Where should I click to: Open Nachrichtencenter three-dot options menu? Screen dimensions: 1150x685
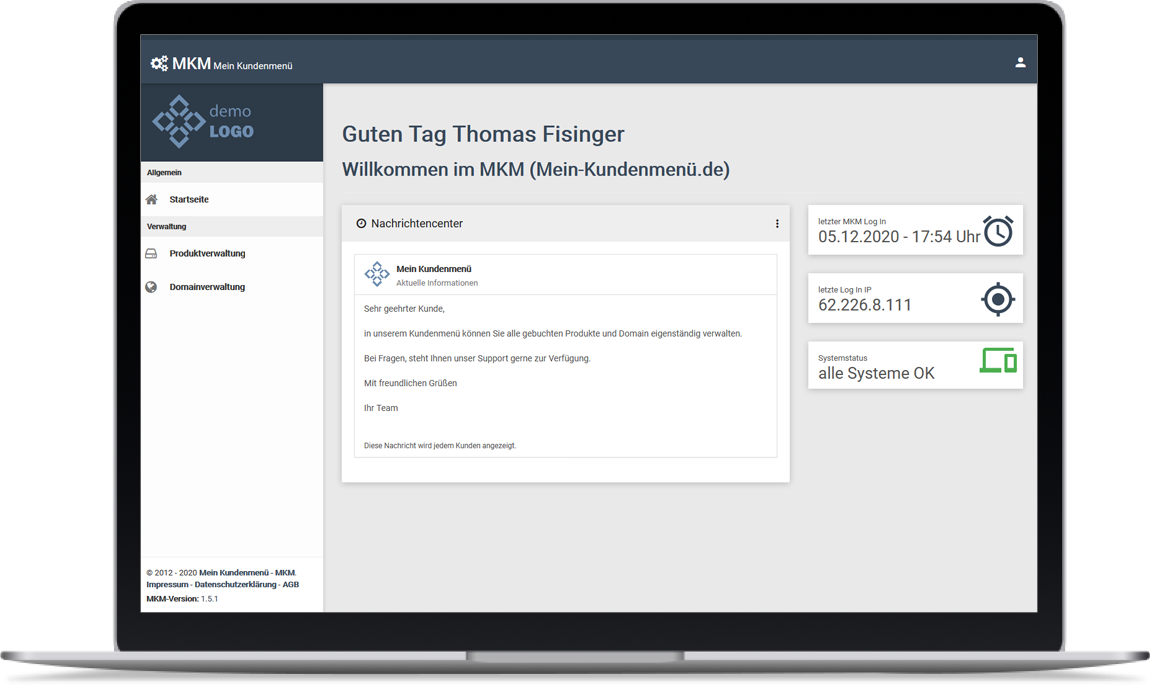tap(777, 224)
